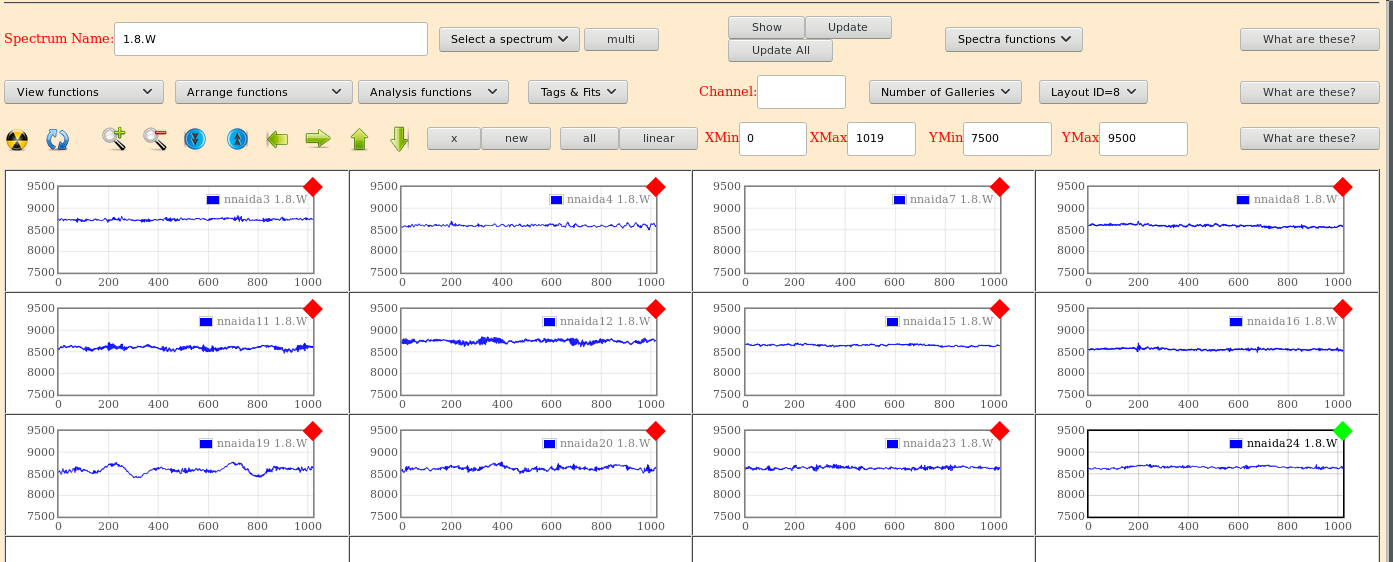
Task: Click the blue legend swatch for nnaida19
Action: pos(206,443)
